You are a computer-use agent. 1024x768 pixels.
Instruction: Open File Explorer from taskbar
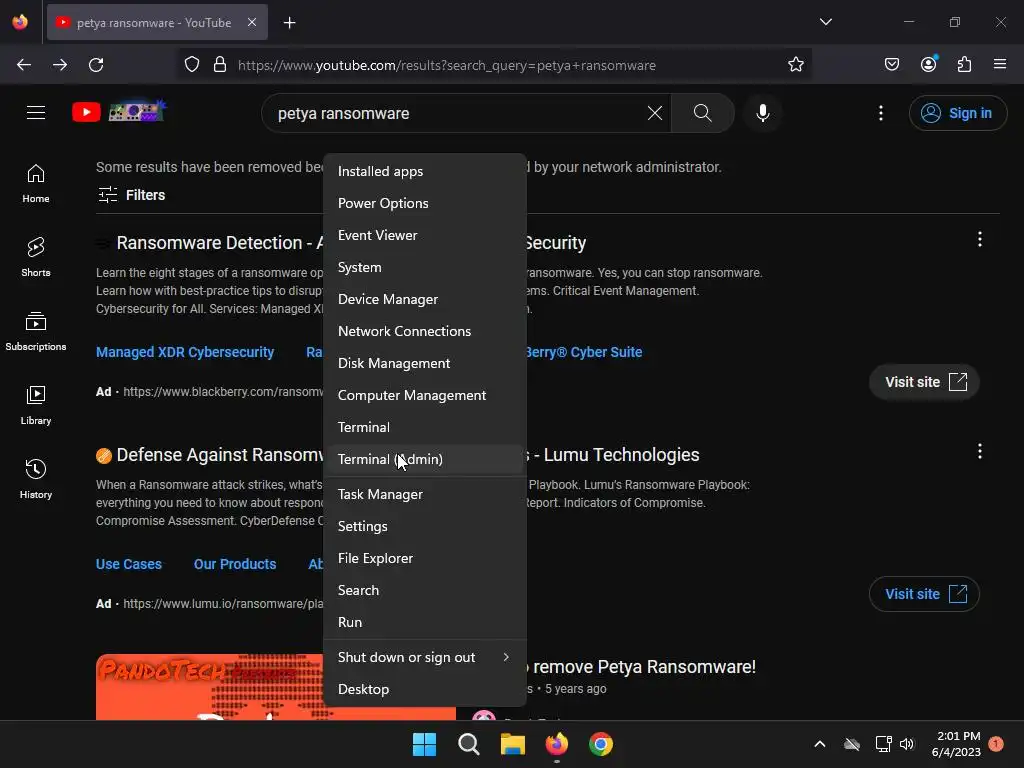tap(513, 744)
